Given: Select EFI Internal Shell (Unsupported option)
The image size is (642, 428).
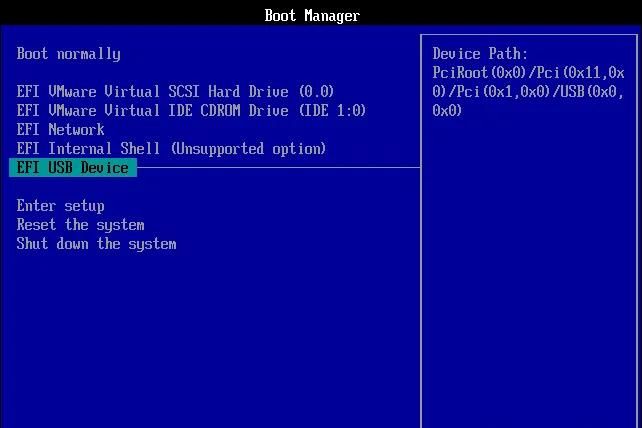Looking at the screenshot, I should coord(171,148).
